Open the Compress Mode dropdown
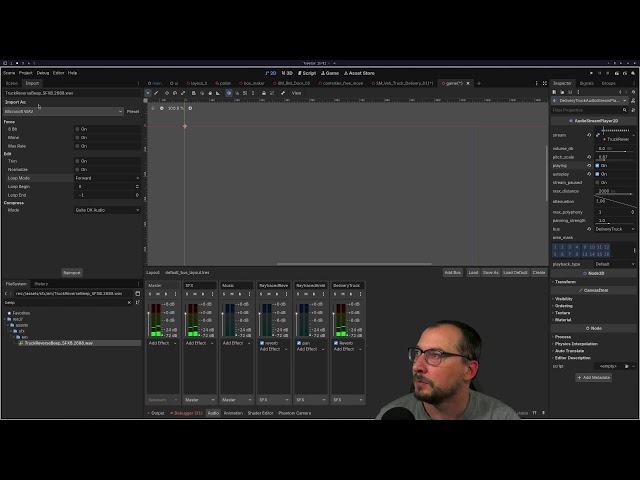 (107, 210)
